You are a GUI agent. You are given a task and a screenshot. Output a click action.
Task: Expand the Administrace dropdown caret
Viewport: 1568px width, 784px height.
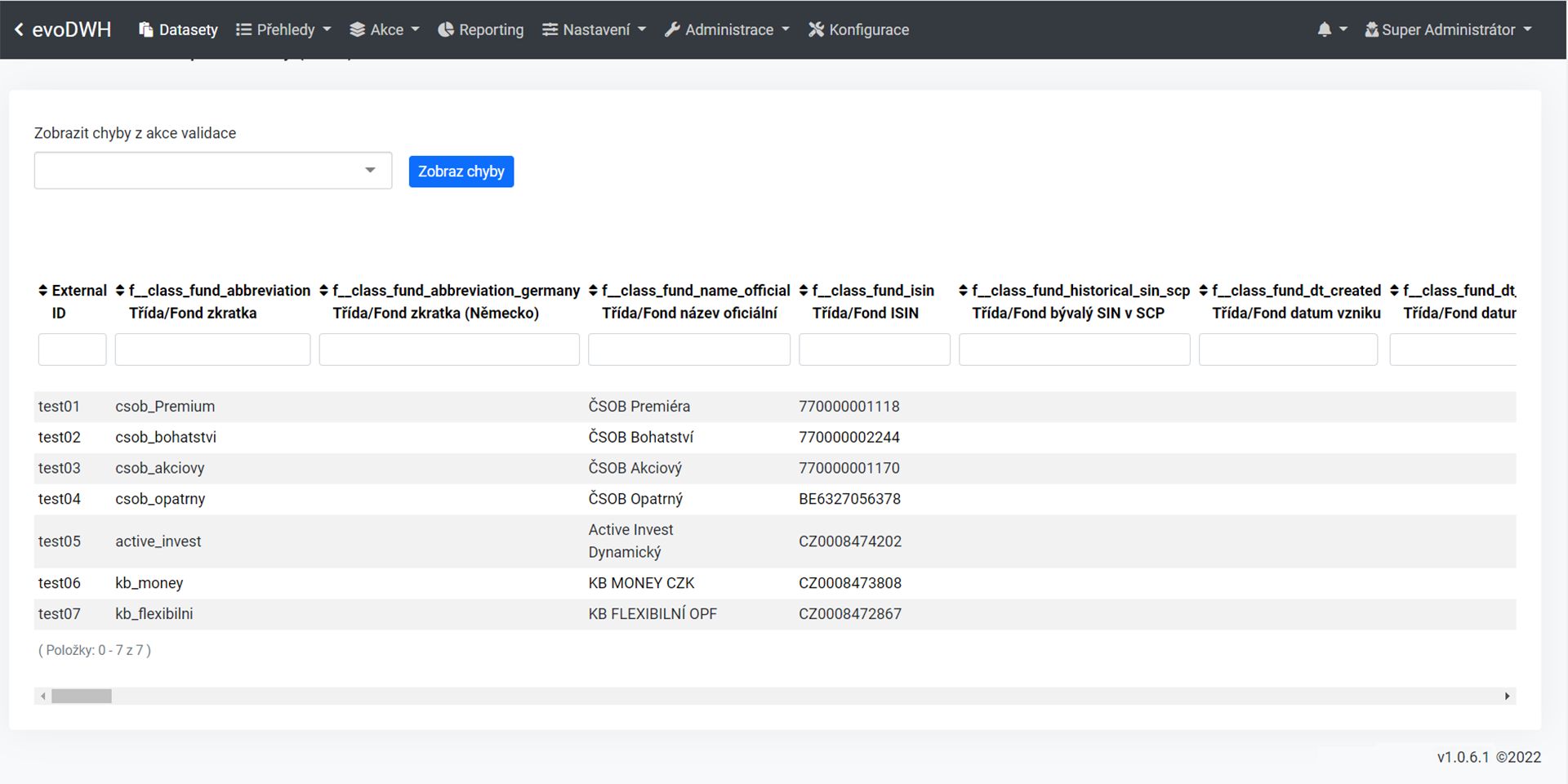(786, 29)
